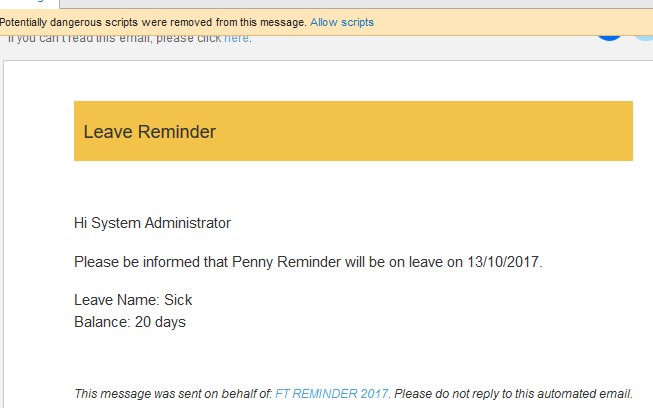This screenshot has width=653, height=408.
Task: Click the Allow scripts link
Action: point(341,22)
